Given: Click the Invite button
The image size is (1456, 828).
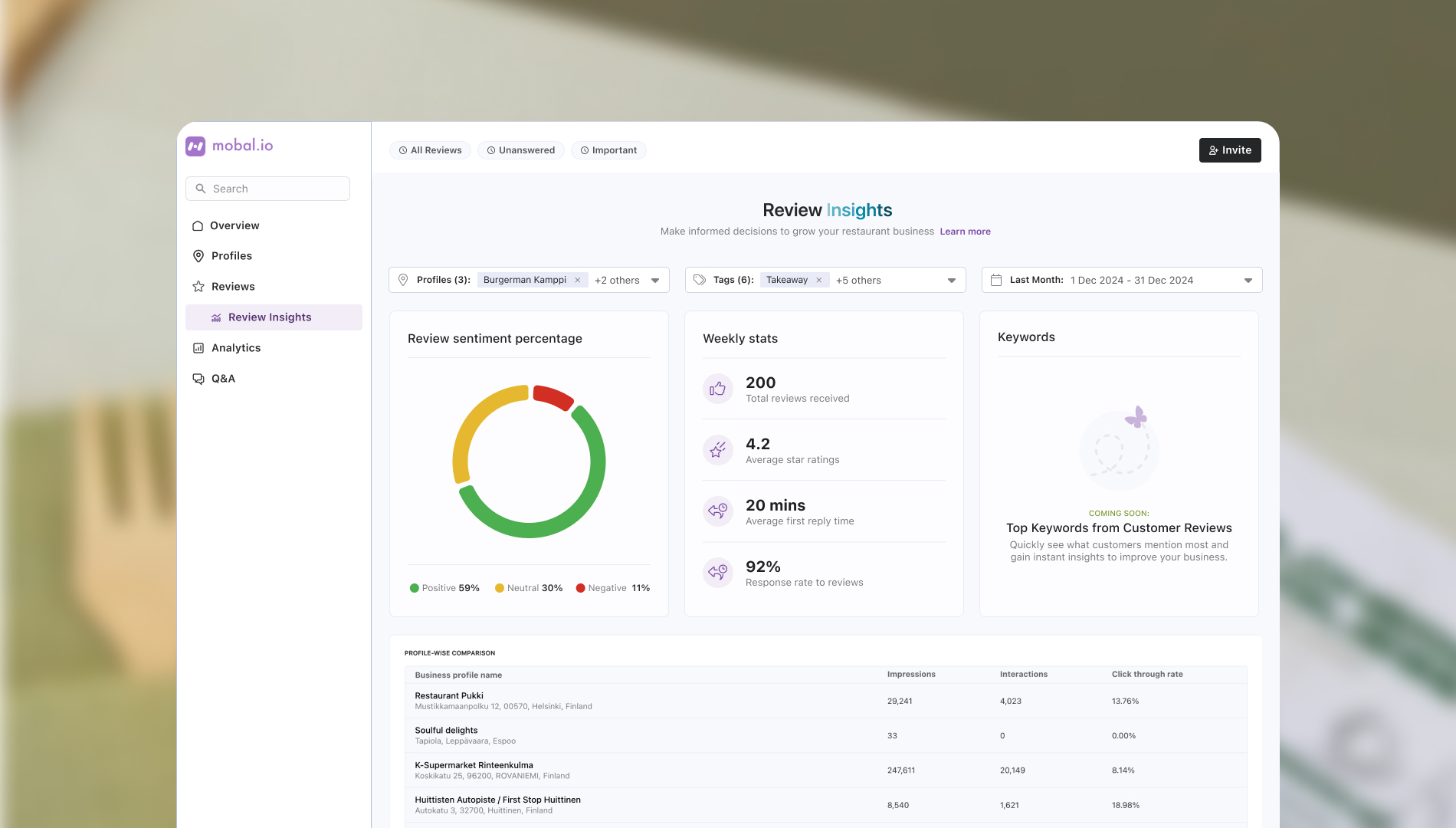Looking at the screenshot, I should [1230, 150].
